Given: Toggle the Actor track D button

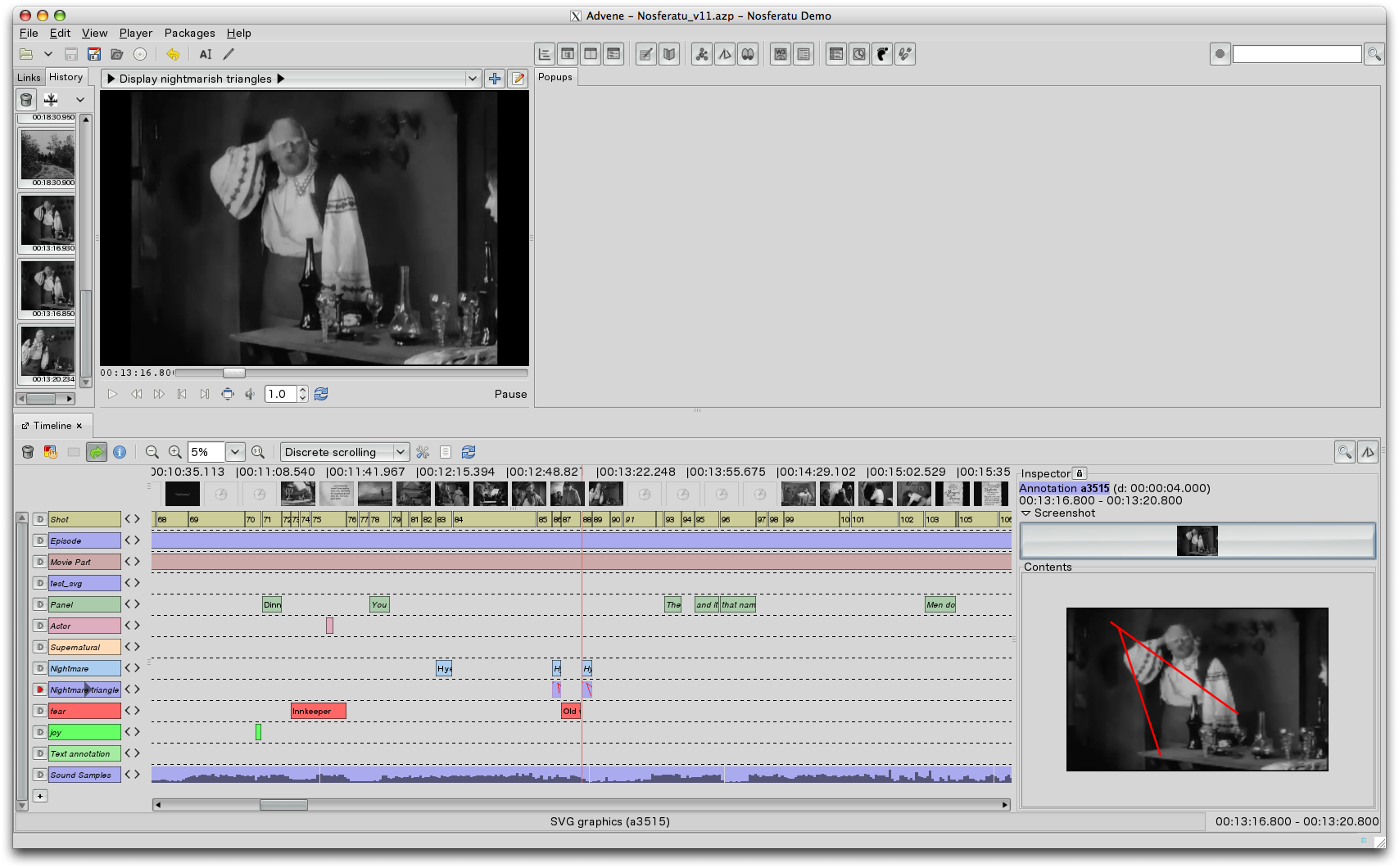Looking at the screenshot, I should (39, 626).
